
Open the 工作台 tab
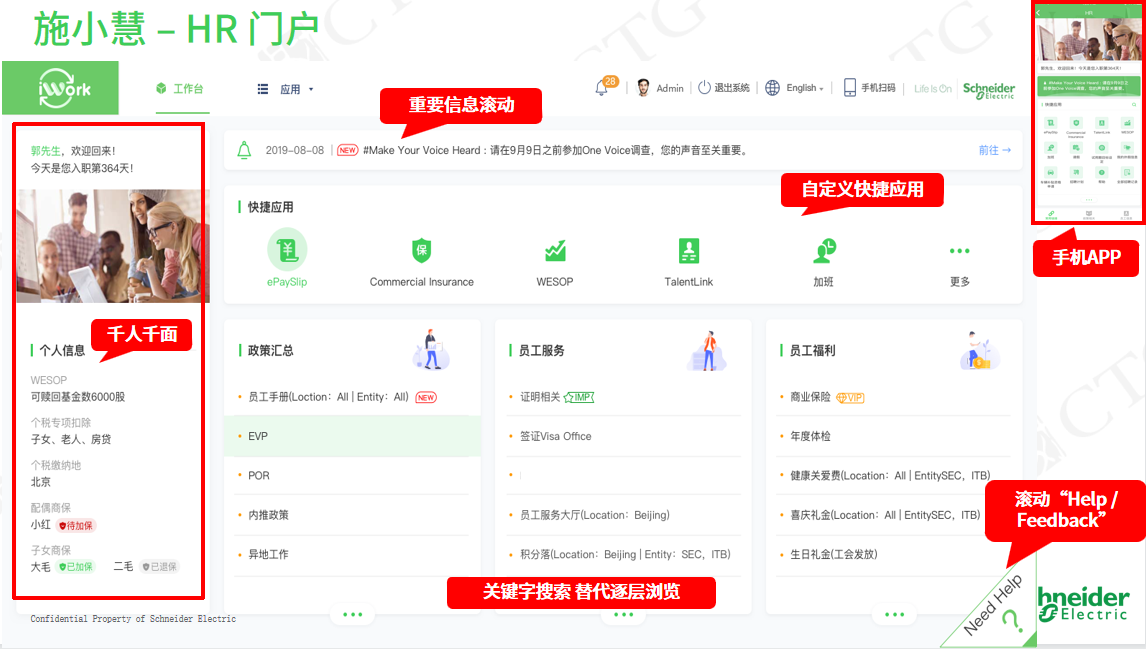(180, 88)
